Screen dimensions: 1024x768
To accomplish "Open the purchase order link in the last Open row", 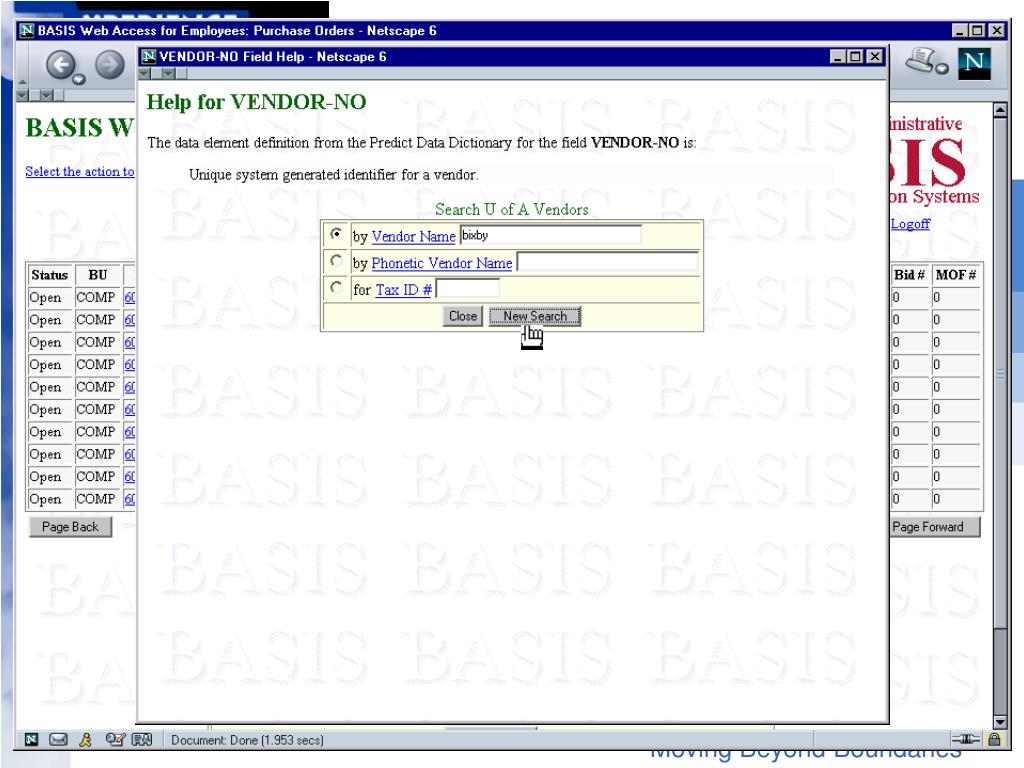I will coord(130,500).
